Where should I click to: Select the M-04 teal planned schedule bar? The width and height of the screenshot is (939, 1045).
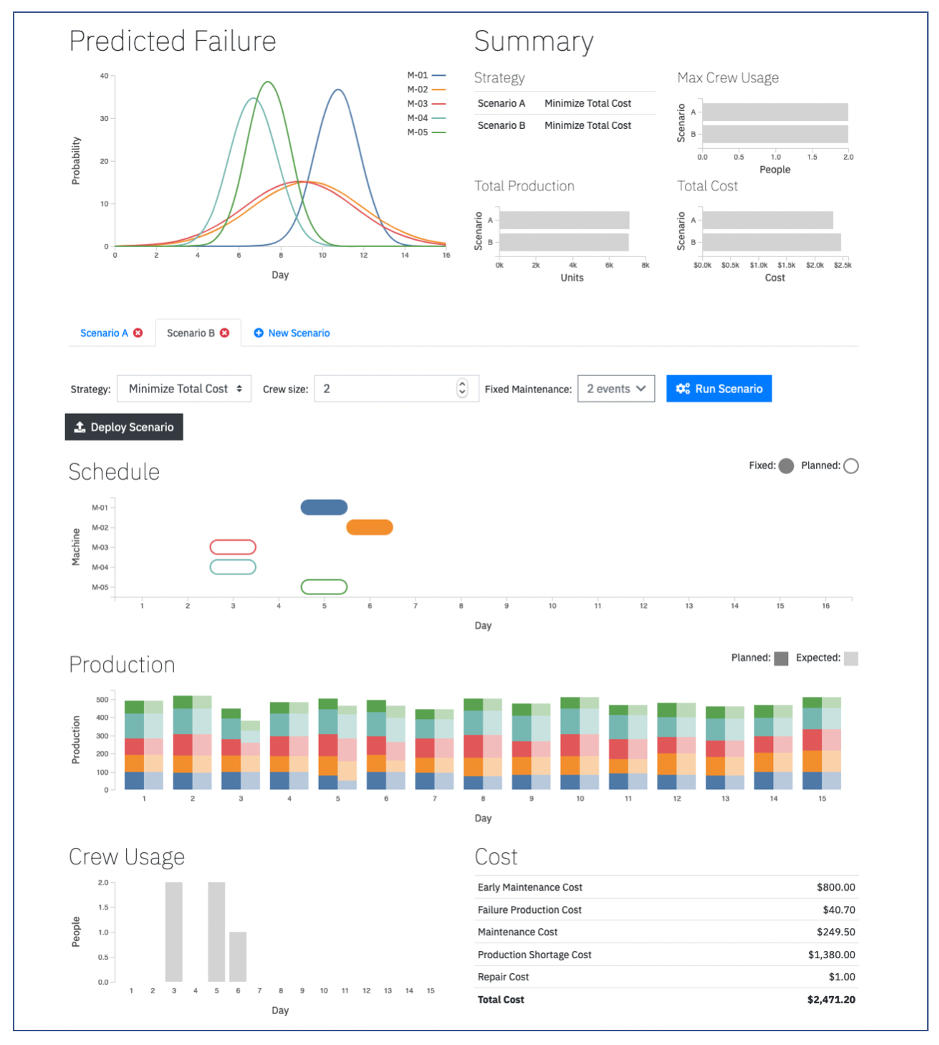pyautogui.click(x=233, y=567)
